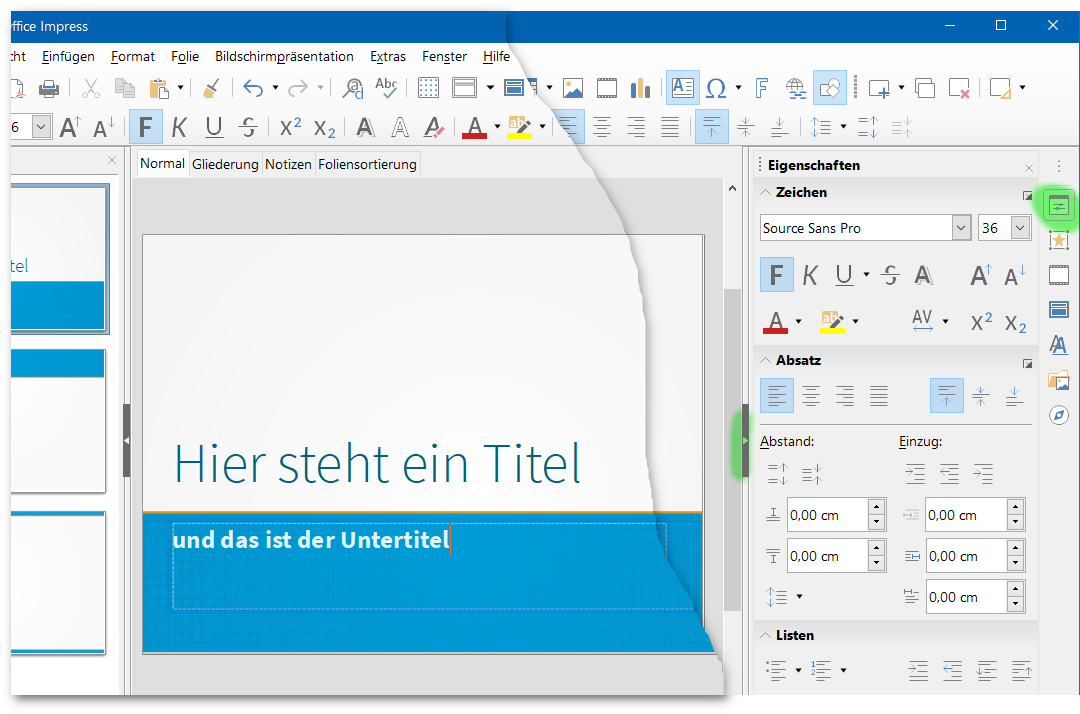
Task: Open the line spacing dropdown under Absatz
Action: coord(797,596)
